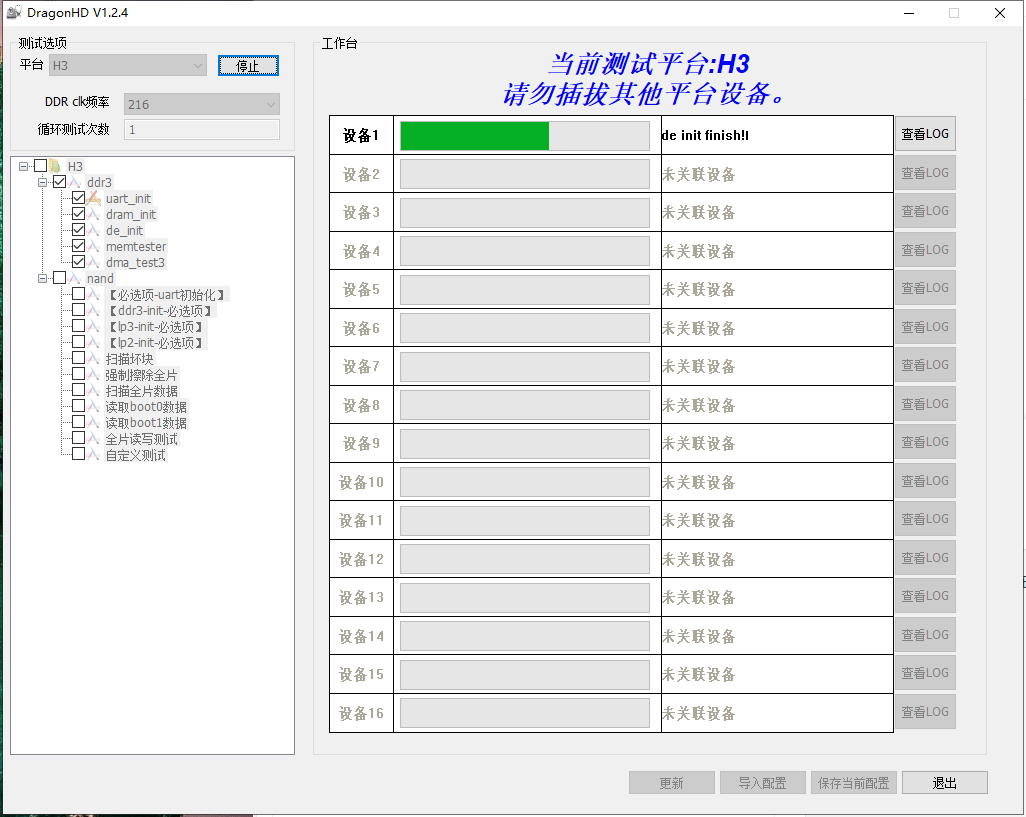Click the H3 folder icon in tree
Screen dimensions: 1026x817
click(x=57, y=166)
